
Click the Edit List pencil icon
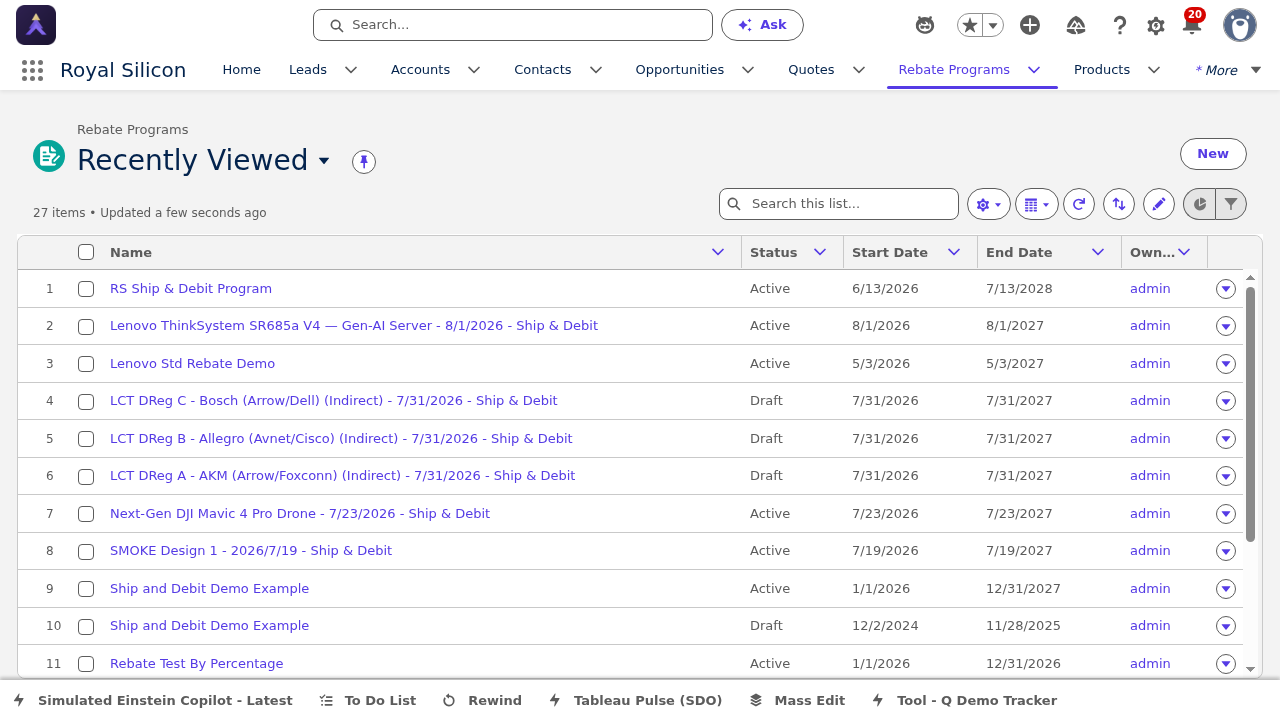tap(1159, 204)
